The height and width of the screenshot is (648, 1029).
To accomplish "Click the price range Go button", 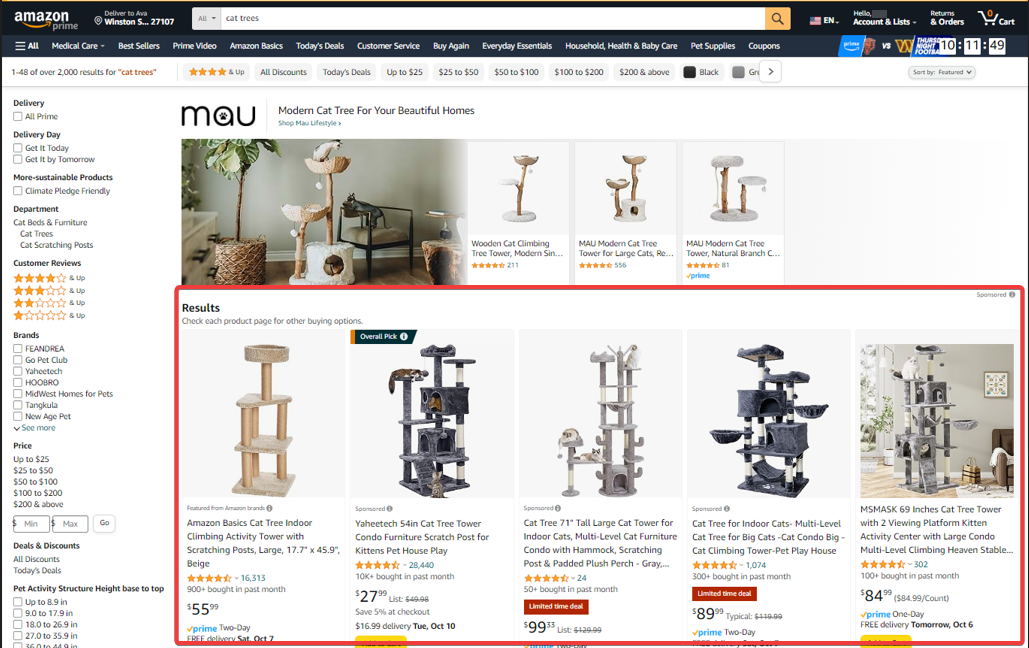I will pyautogui.click(x=104, y=523).
